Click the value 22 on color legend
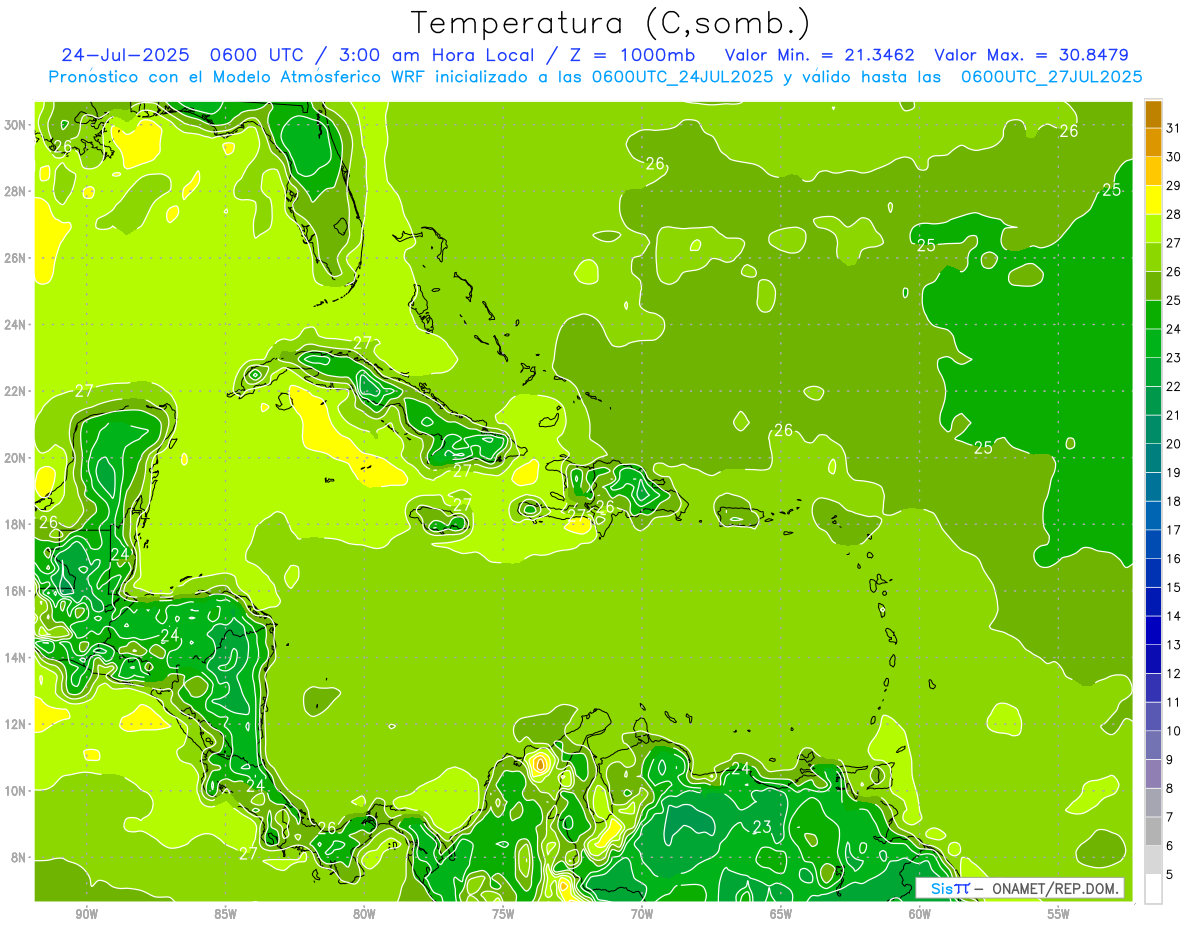The height and width of the screenshot is (927, 1200). click(x=1174, y=386)
